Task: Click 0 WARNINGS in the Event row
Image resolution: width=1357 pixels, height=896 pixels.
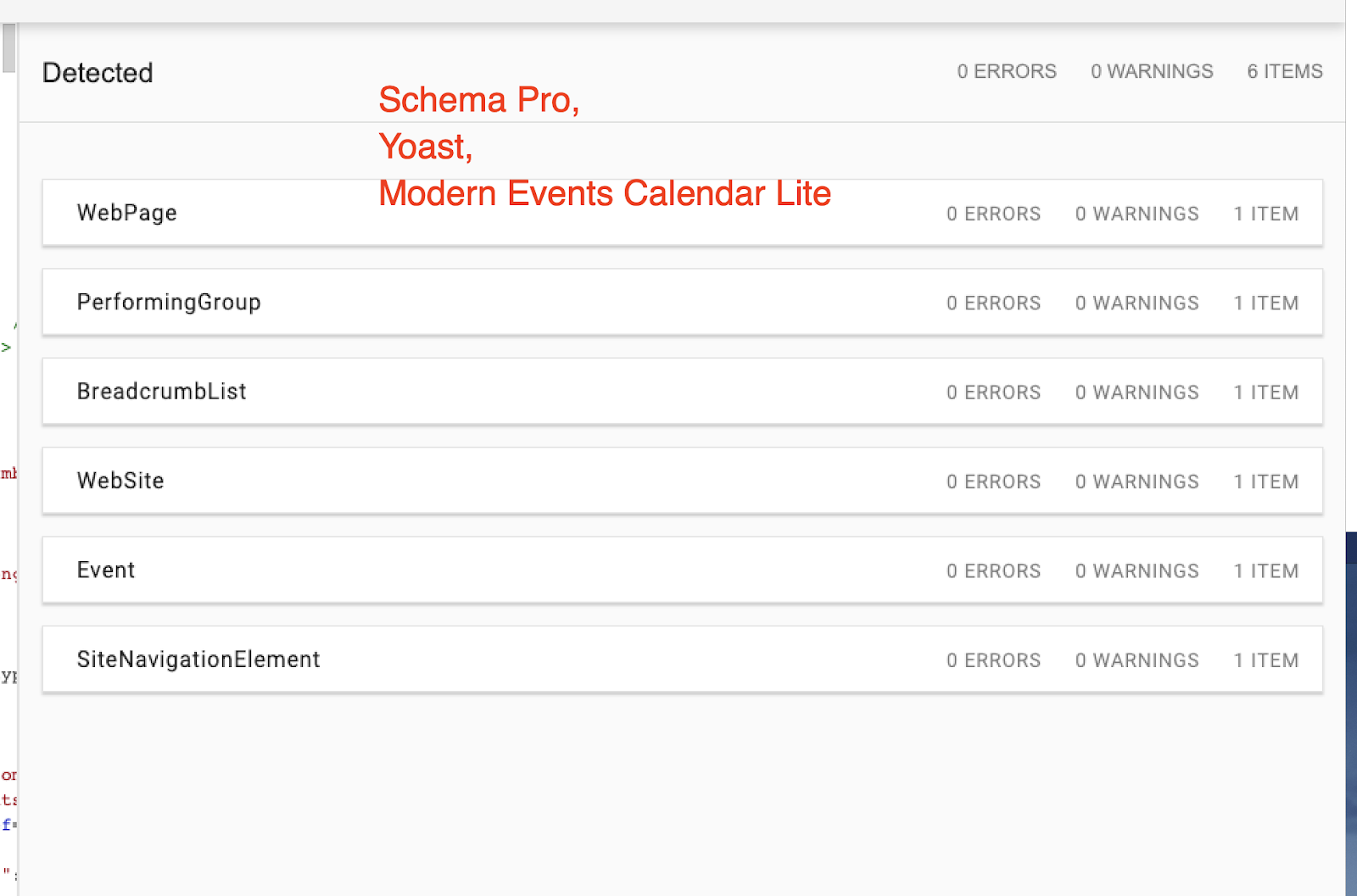Action: (x=1136, y=571)
